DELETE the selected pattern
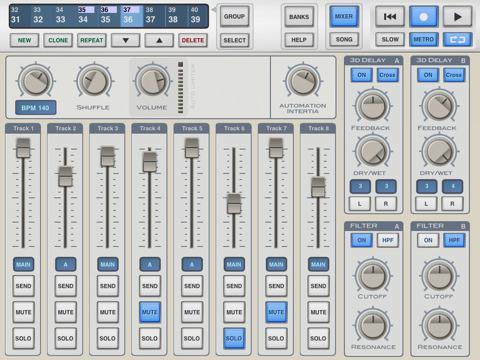 193,40
